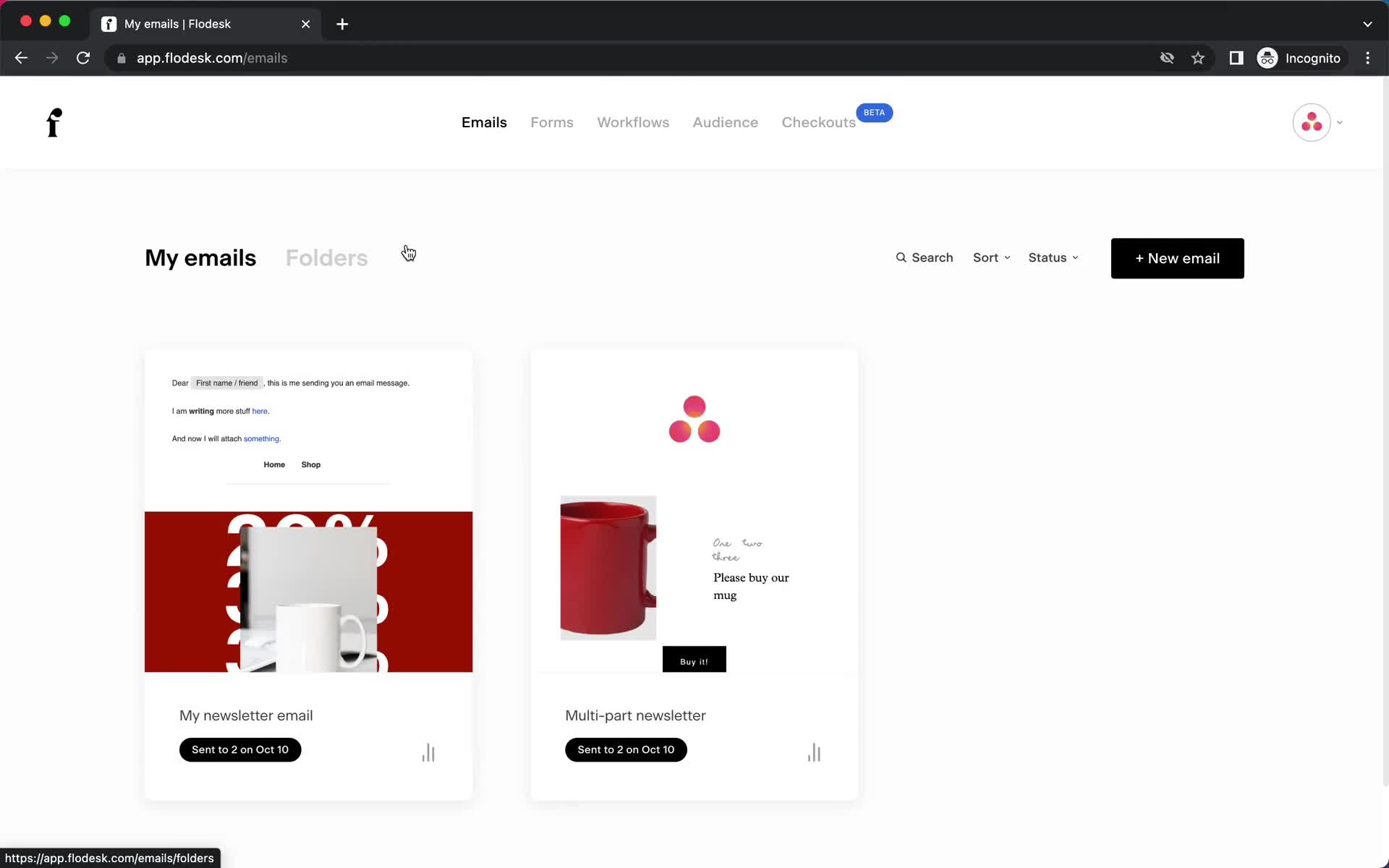Click the analytics bars icon on My newsletter email
This screenshot has height=868, width=1389.
click(x=427, y=751)
